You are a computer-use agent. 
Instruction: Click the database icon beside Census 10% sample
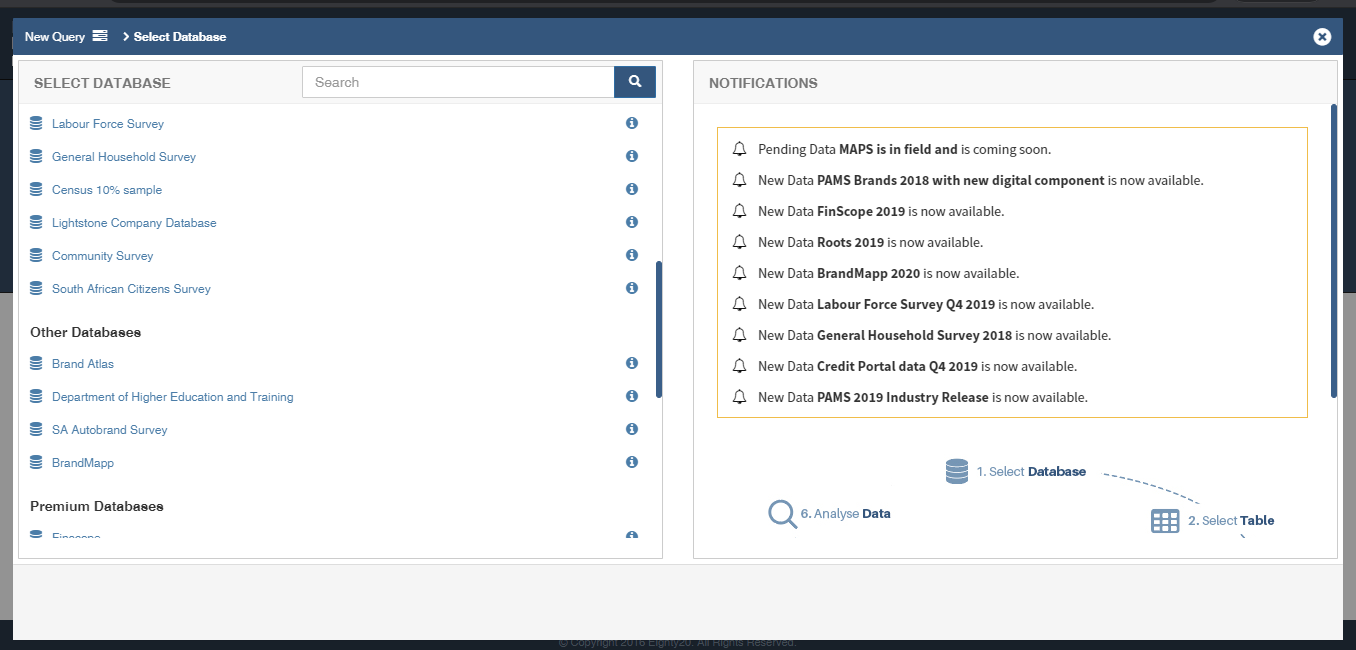tap(36, 189)
